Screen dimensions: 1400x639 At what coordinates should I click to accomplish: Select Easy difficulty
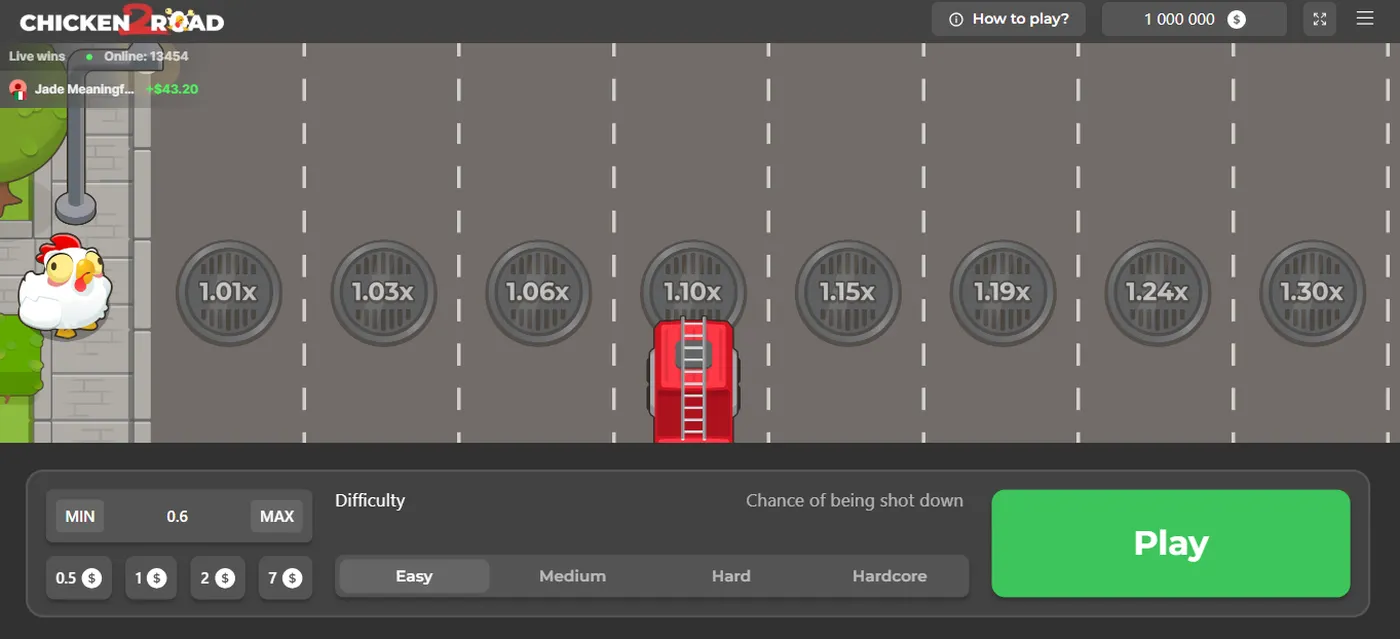[414, 576]
